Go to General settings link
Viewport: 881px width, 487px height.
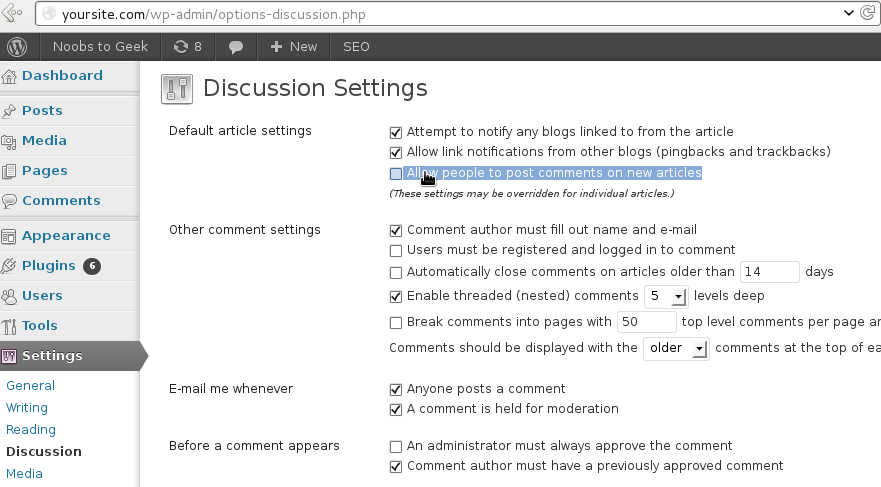click(x=30, y=386)
